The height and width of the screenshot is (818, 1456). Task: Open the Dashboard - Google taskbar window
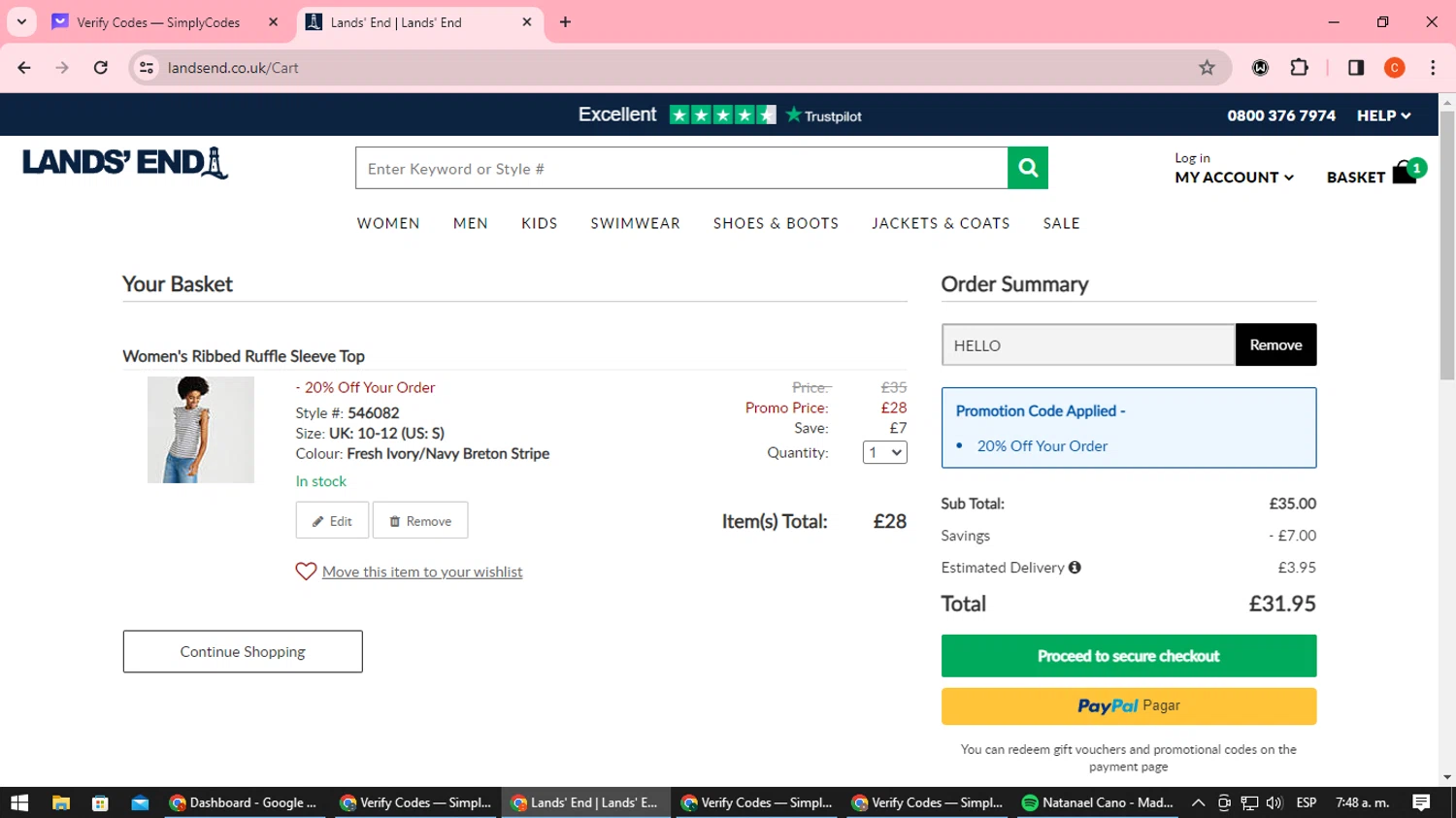click(x=245, y=802)
